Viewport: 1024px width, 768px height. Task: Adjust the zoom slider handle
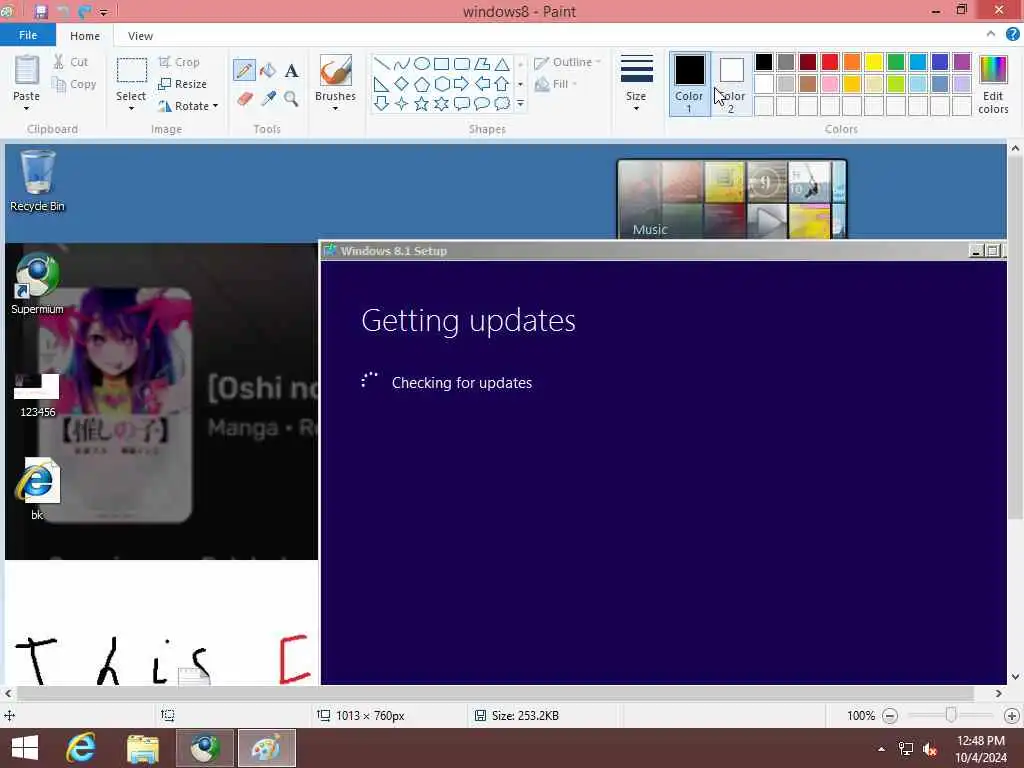point(951,715)
